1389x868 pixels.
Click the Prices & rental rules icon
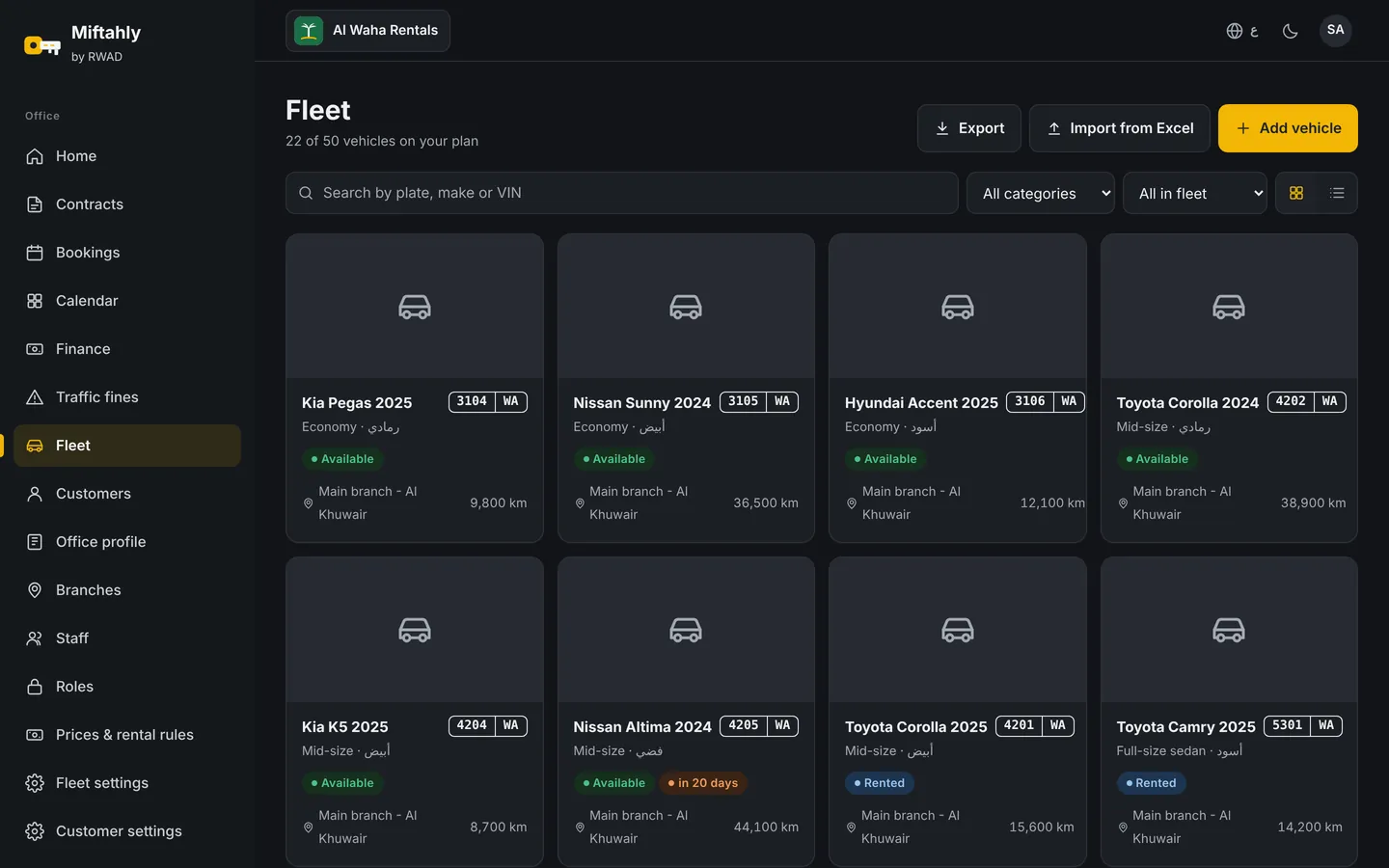(x=35, y=735)
